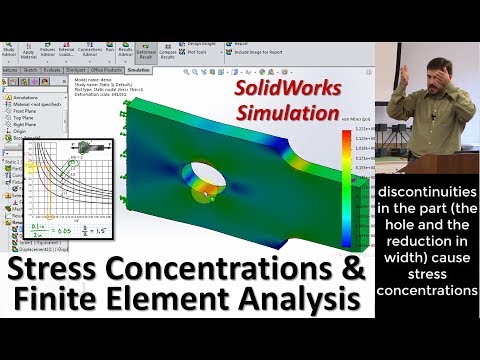Expand the Results Advisor dropdown arrow
The image size is (480, 360).
coord(126,62)
